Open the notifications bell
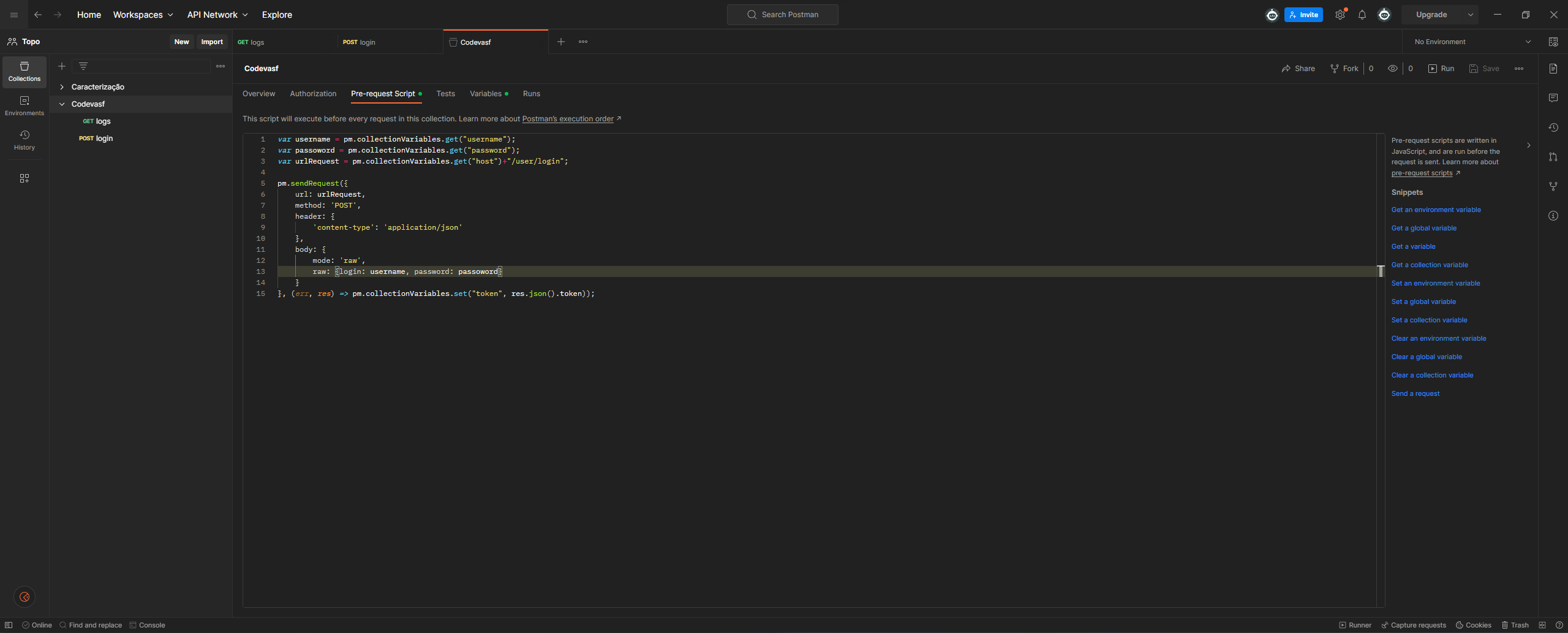This screenshot has width=1568, height=633. tap(1362, 15)
